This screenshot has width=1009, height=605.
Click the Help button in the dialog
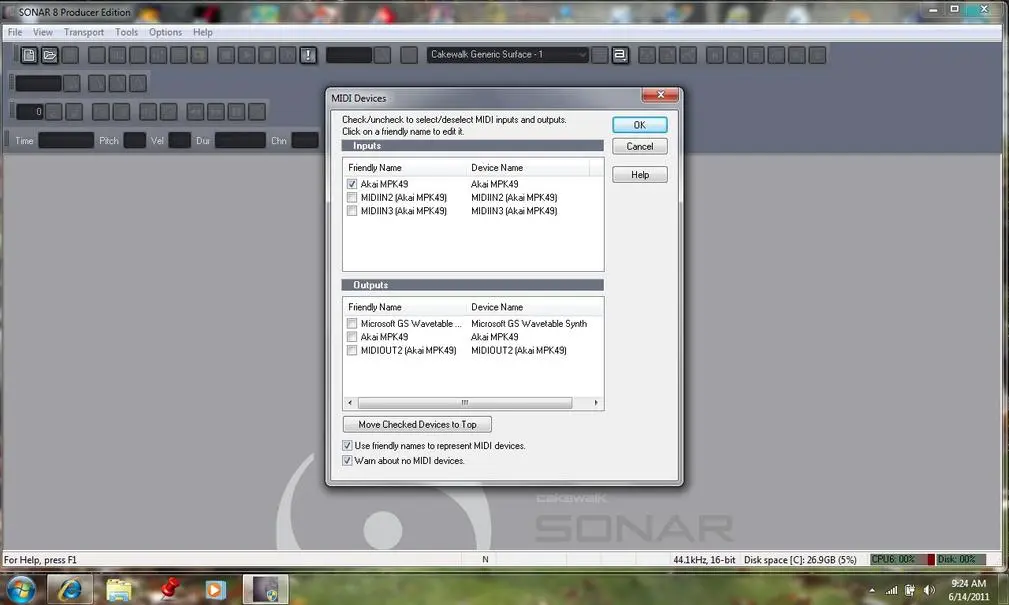point(640,175)
